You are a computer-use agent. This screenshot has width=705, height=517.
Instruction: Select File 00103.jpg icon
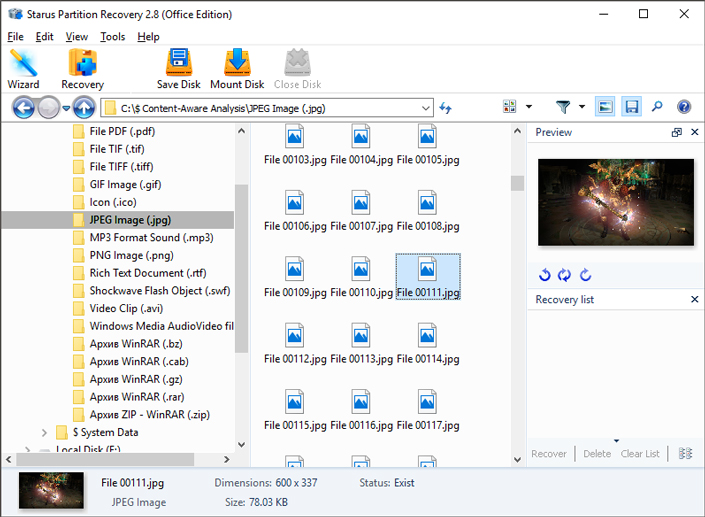coord(294,136)
